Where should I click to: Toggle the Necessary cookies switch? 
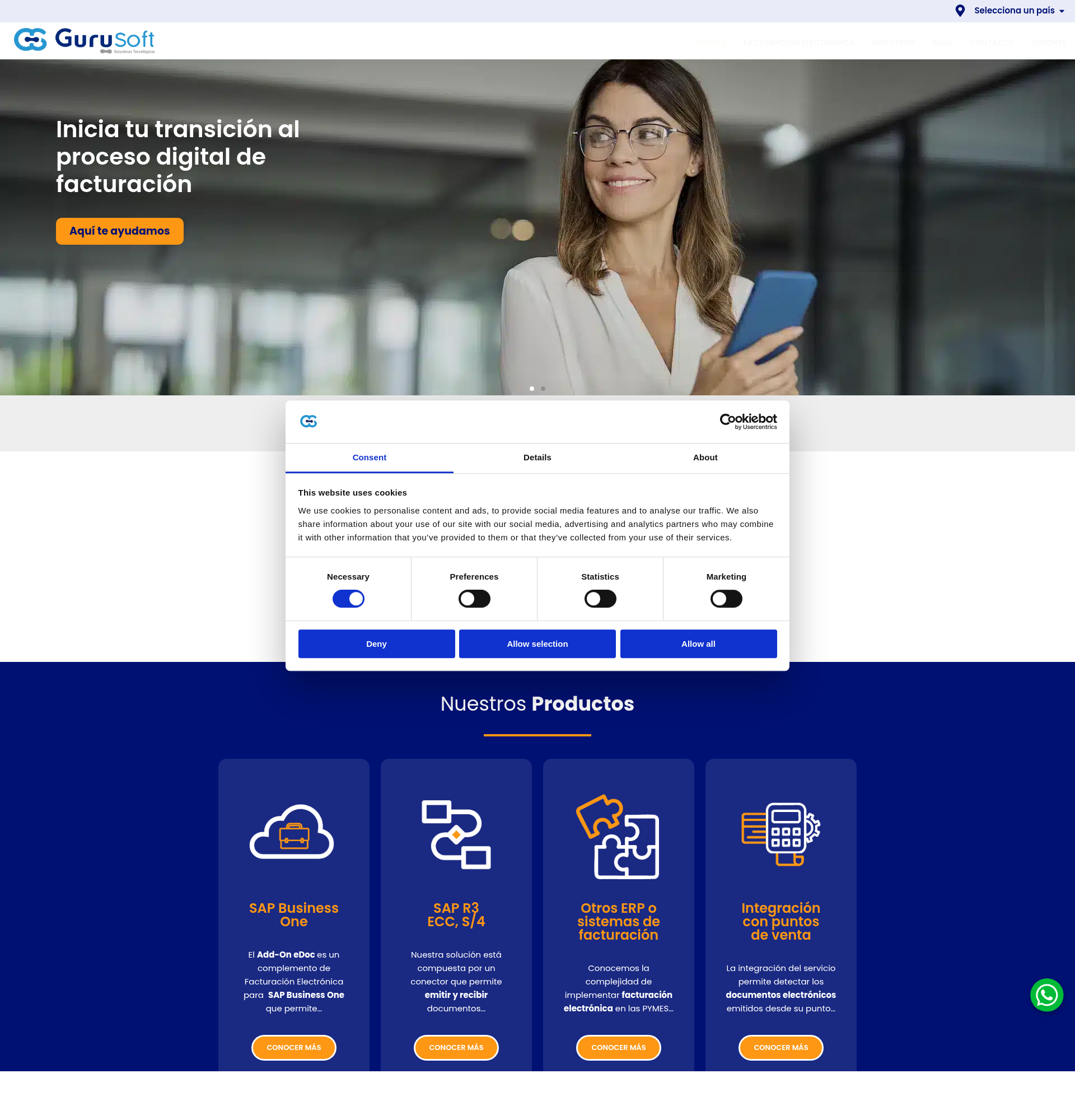(348, 599)
